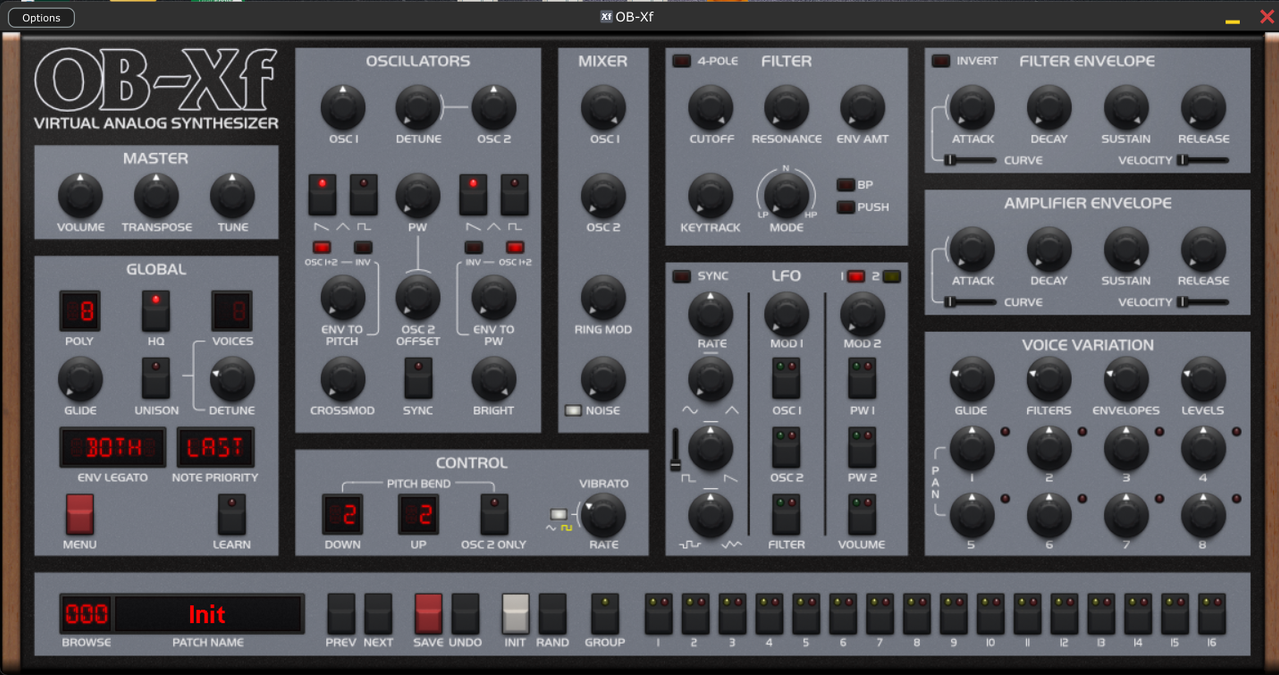Click the PW knob
This screenshot has width=1279, height=675.
click(418, 195)
